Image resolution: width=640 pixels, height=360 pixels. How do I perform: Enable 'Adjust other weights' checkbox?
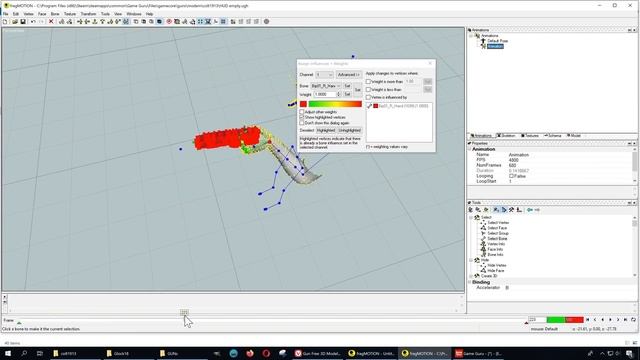(302, 112)
